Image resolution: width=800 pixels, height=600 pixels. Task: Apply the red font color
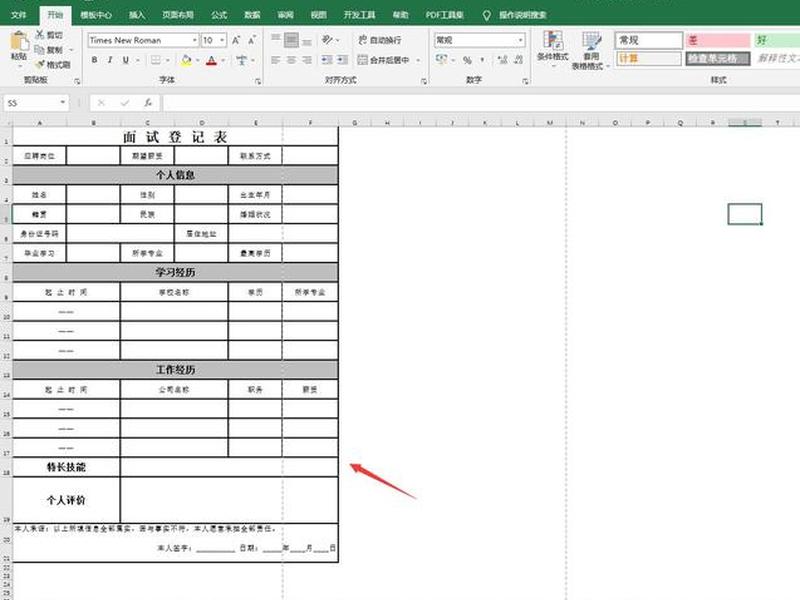(212, 60)
